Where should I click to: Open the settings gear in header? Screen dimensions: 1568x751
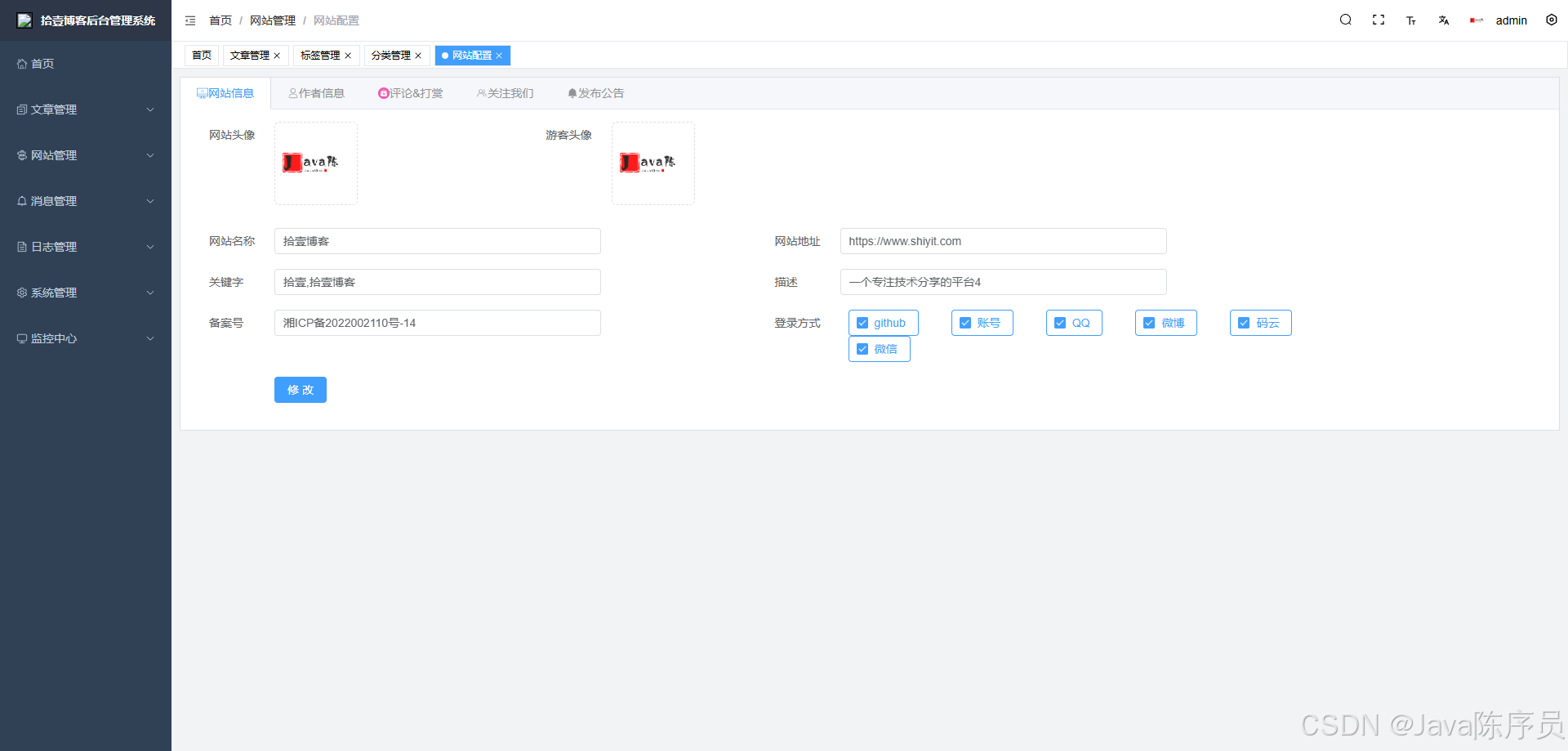coord(1552,20)
